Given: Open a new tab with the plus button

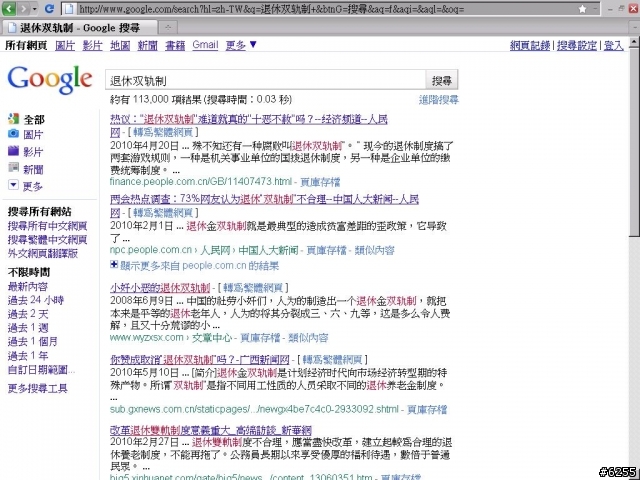Looking at the screenshot, I should [x=168, y=27].
